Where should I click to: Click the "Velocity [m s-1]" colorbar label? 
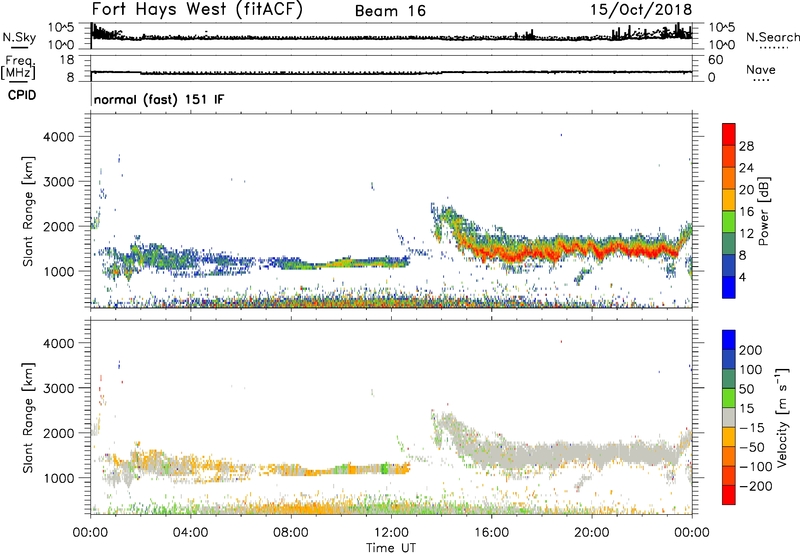782,417
